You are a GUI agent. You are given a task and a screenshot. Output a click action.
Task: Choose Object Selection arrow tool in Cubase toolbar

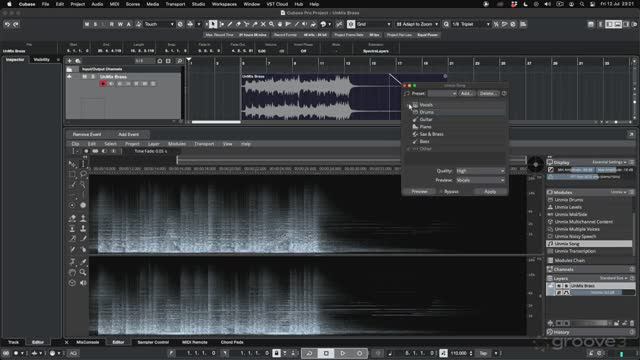(213, 24)
